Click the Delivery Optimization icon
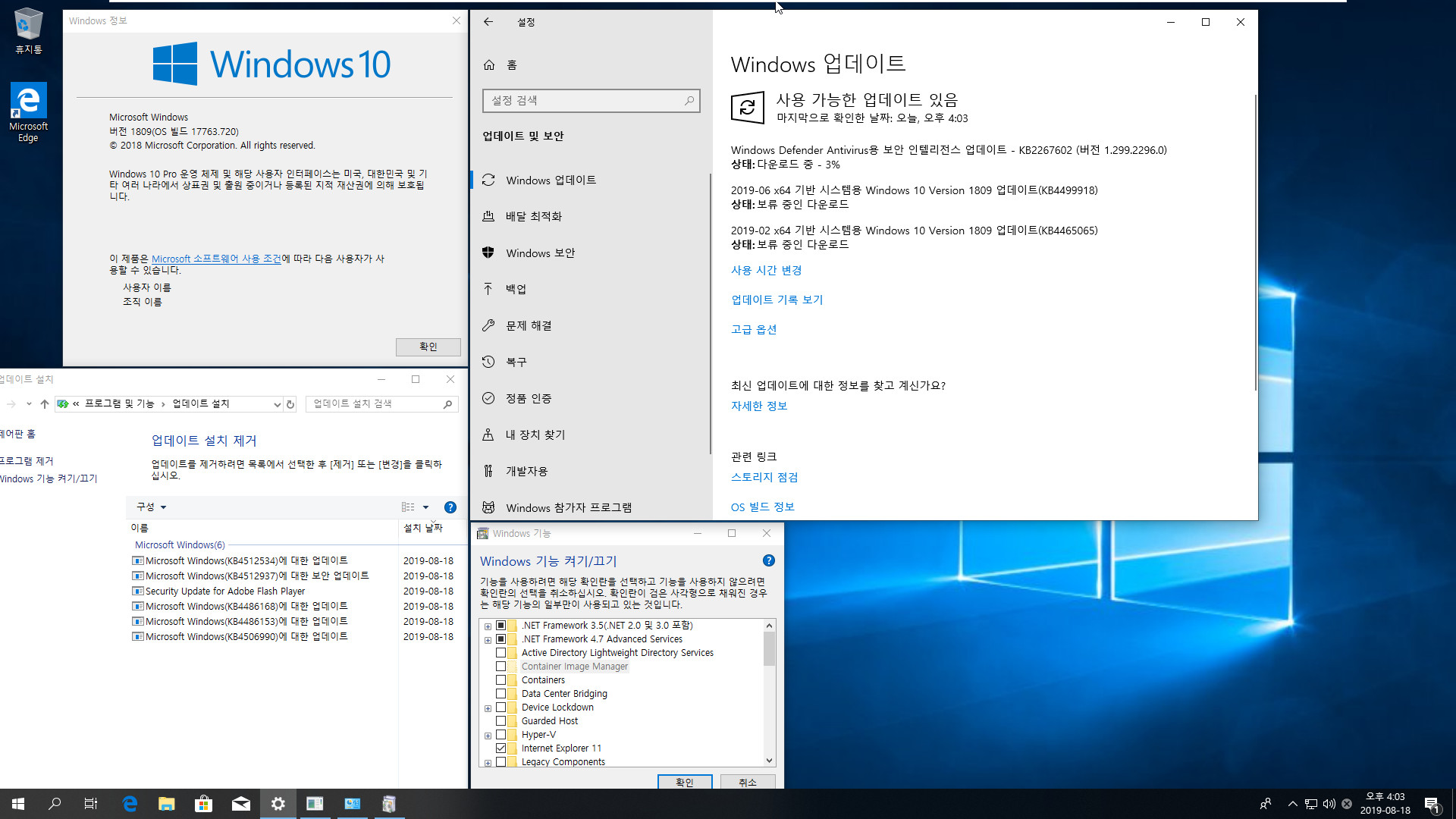Image resolution: width=1456 pixels, height=819 pixels. click(488, 216)
